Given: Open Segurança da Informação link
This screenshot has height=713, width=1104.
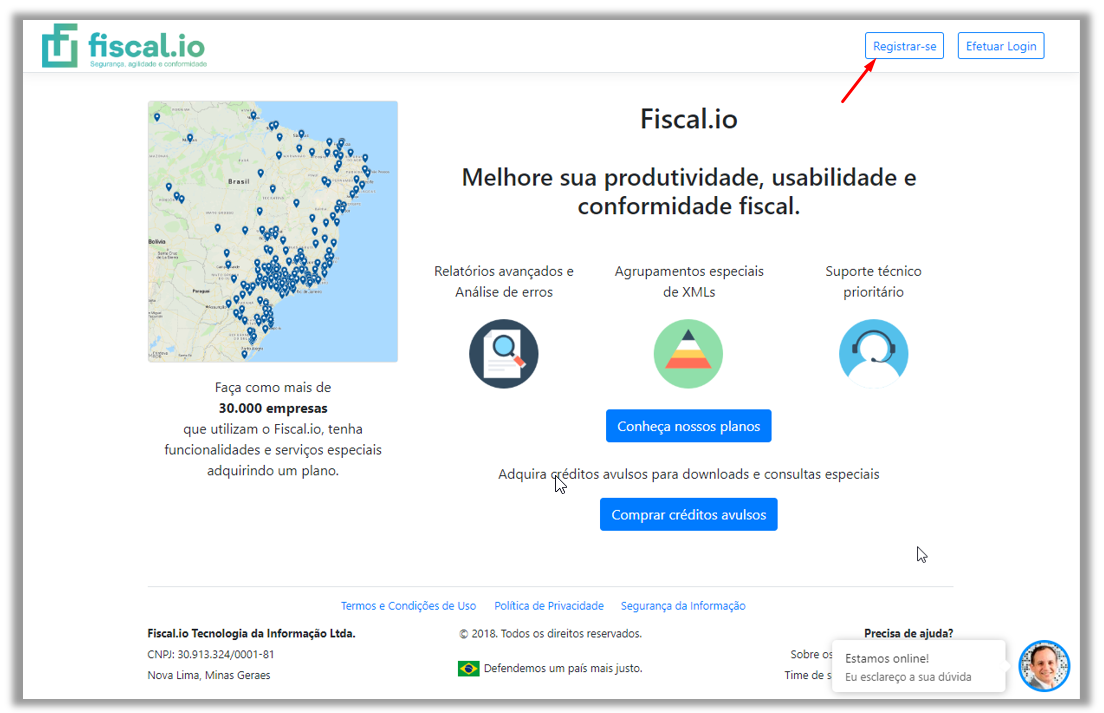Looking at the screenshot, I should [683, 606].
